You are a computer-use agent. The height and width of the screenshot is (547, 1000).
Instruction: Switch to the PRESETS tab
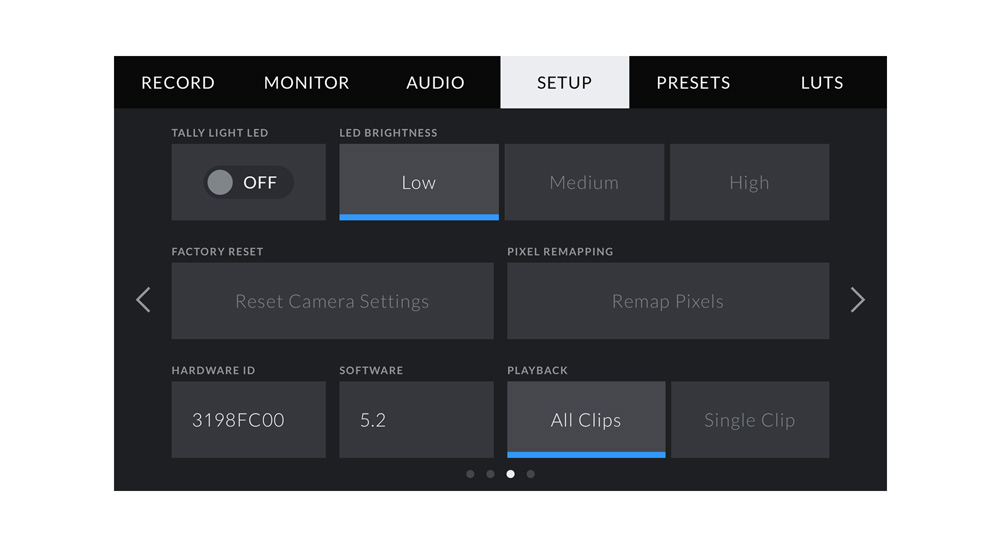tap(693, 83)
